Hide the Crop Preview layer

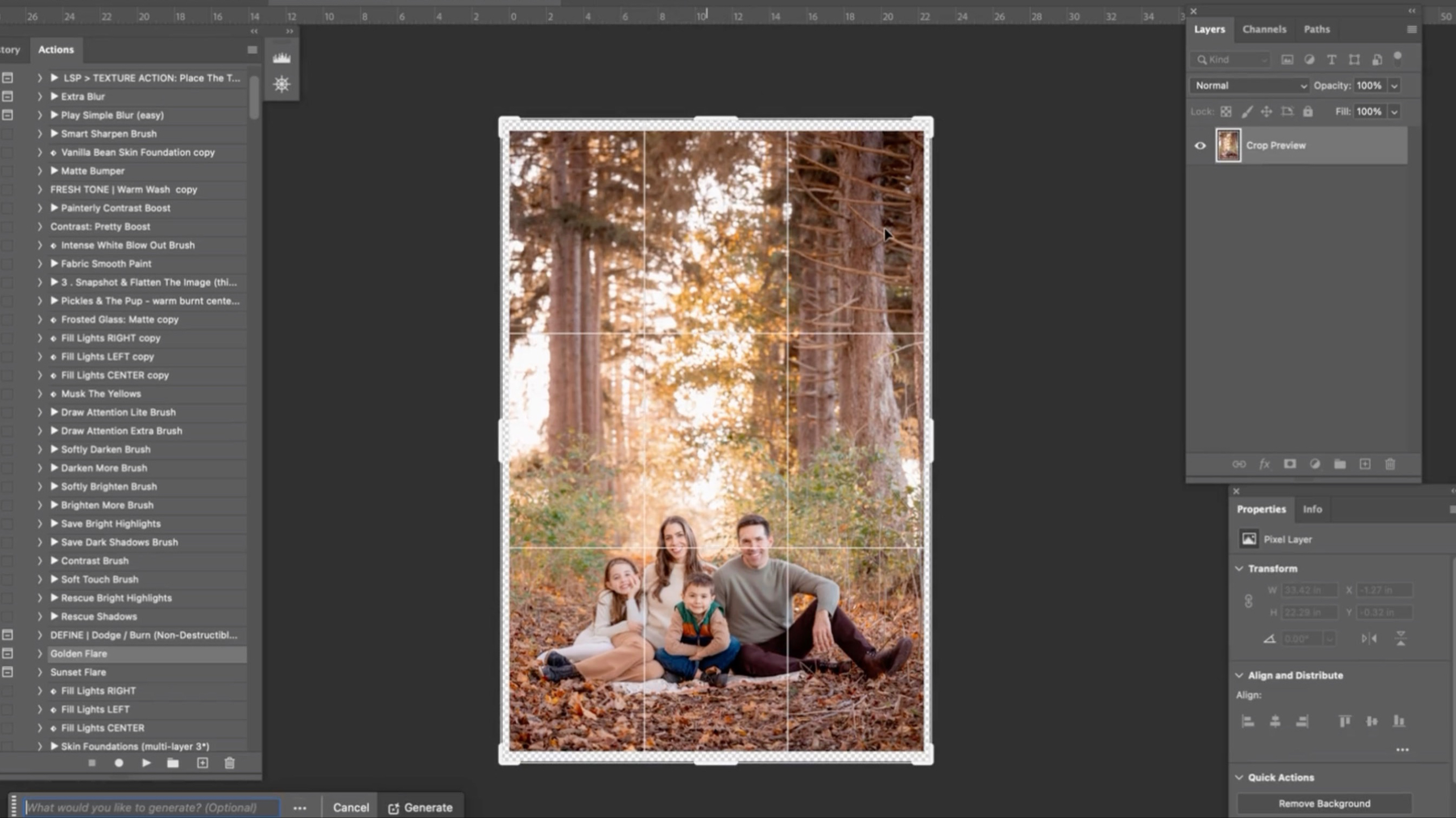[x=1200, y=146]
